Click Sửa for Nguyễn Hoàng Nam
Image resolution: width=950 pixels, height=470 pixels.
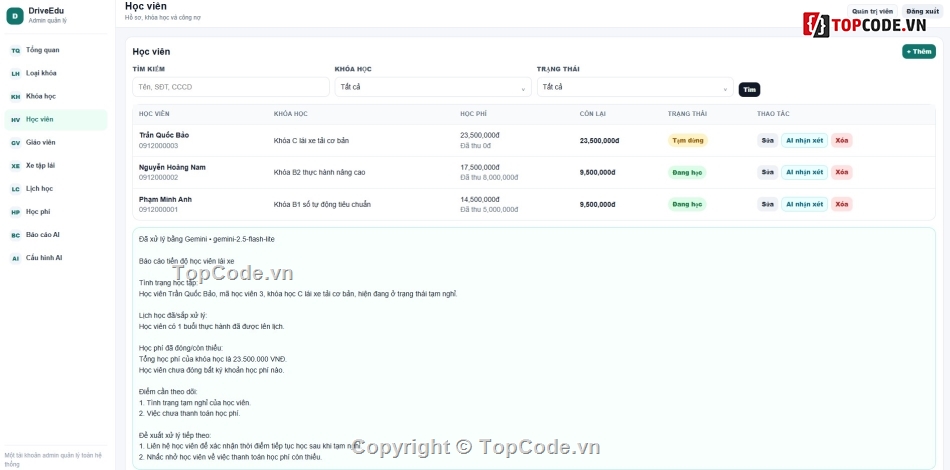[768, 173]
